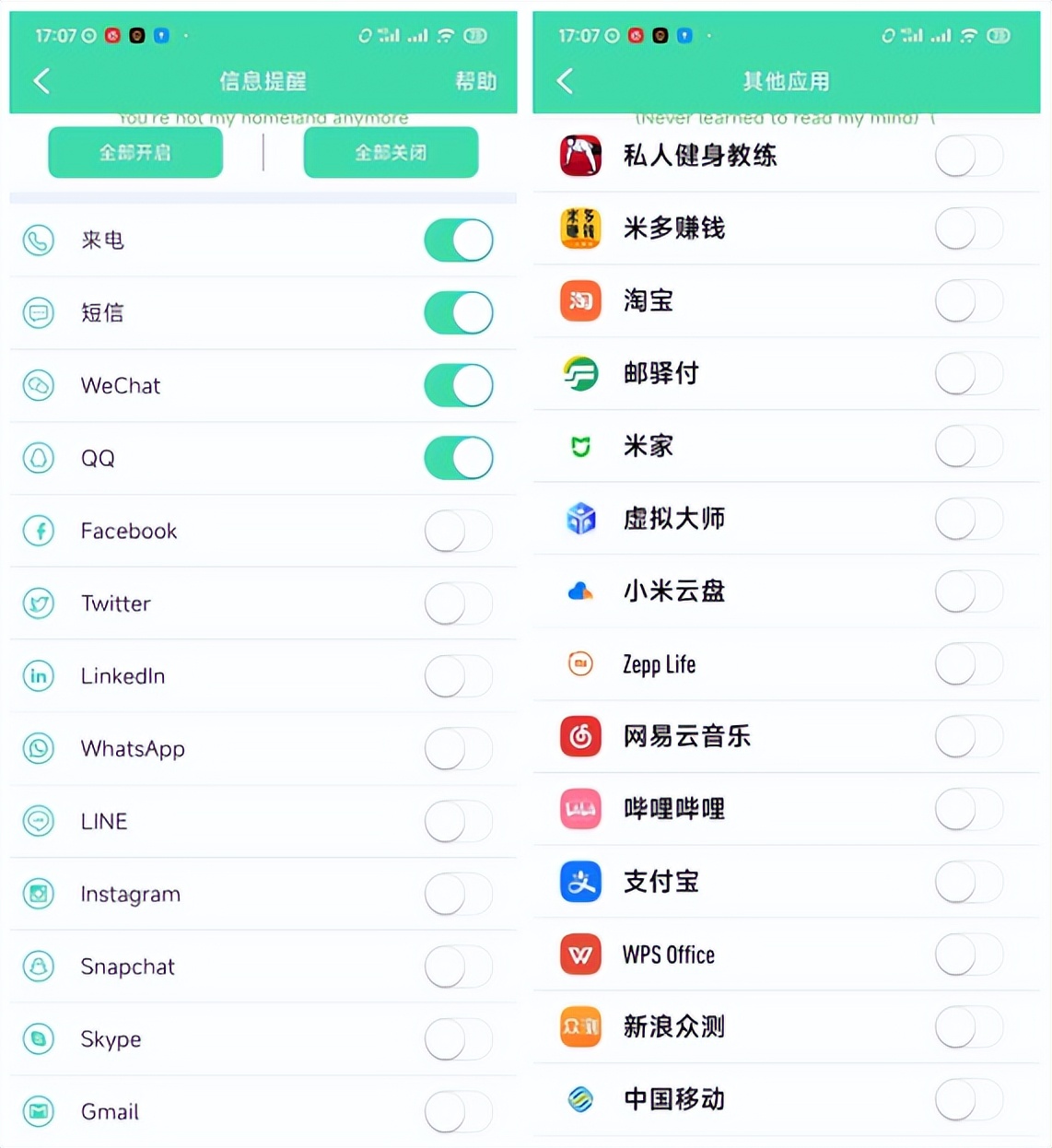Disable the WeChat notification toggle
The width and height of the screenshot is (1052, 1148).
[x=459, y=385]
